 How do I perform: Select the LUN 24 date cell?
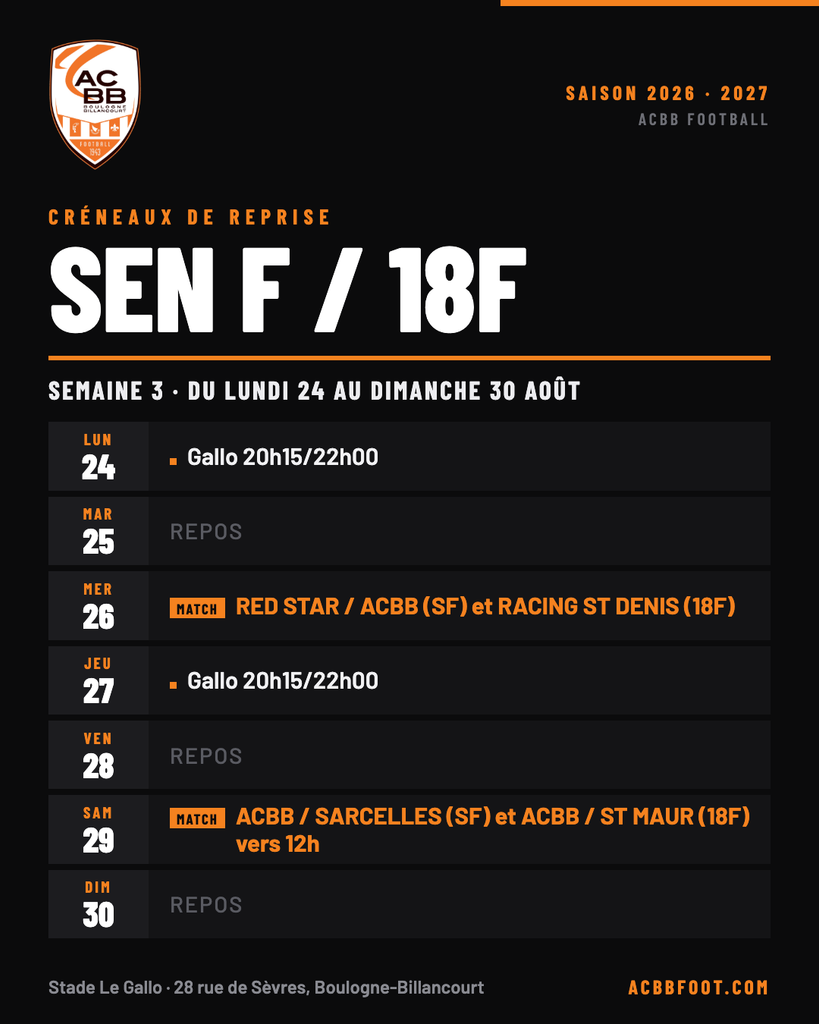[99, 456]
